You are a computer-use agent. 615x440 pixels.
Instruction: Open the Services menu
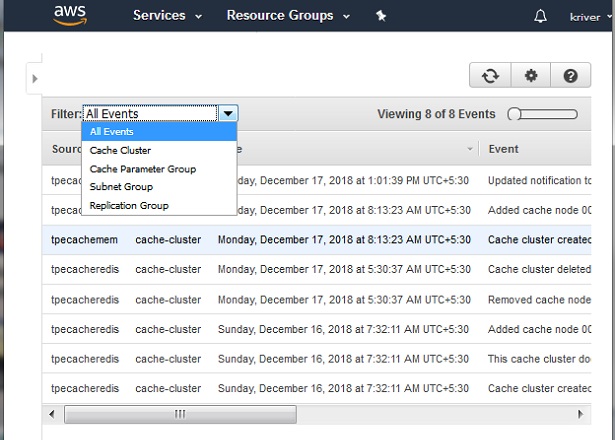(167, 16)
